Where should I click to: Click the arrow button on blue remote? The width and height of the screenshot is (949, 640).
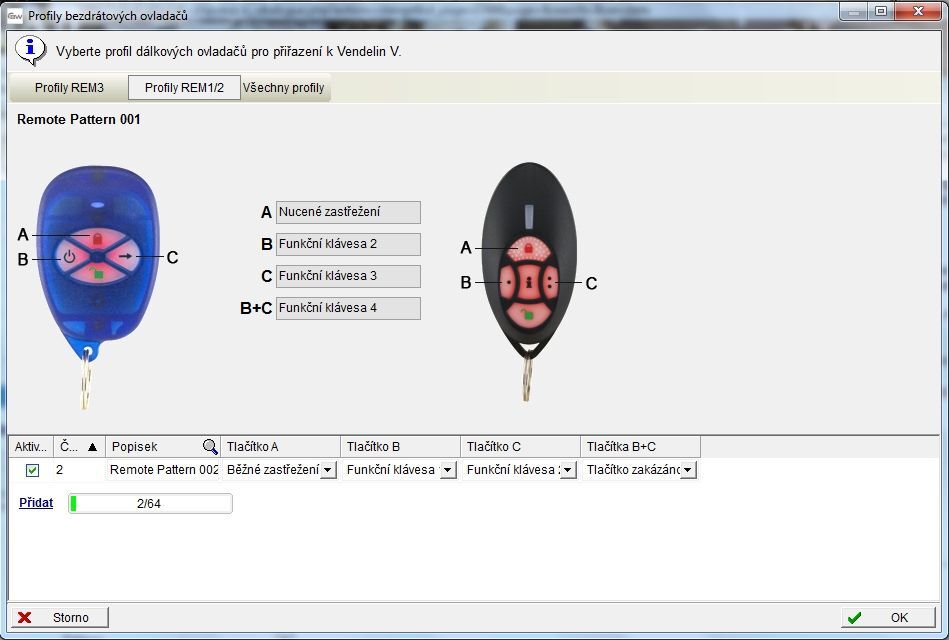124,257
